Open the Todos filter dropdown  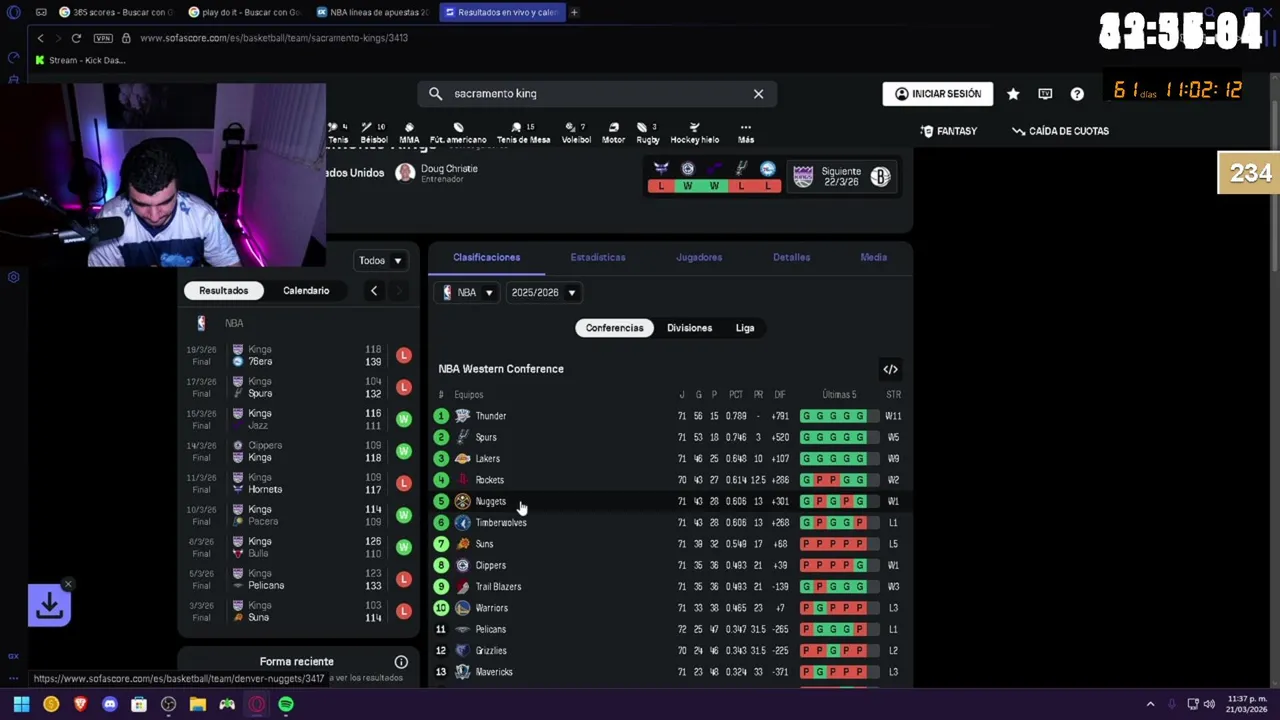(380, 261)
